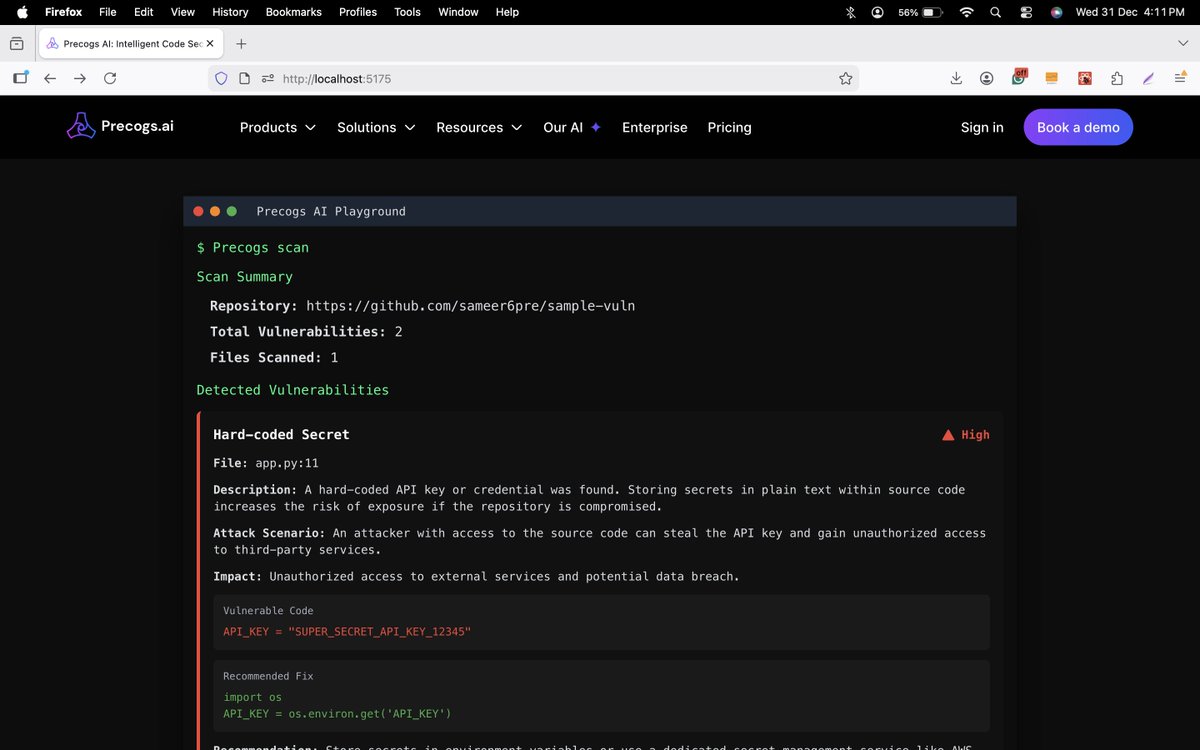Open the Apple menu
Image resolution: width=1200 pixels, height=750 pixels.
pos(22,12)
